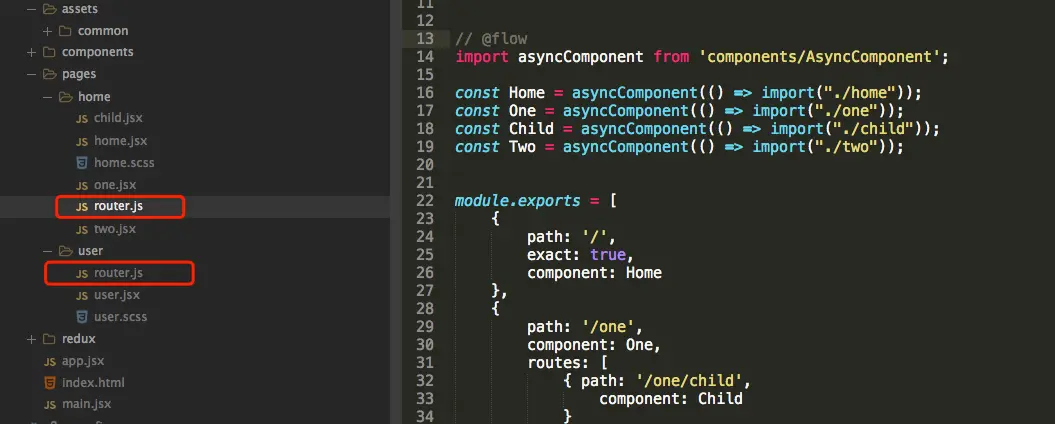Click the JS icon beside user.jsx
Image resolution: width=1055 pixels, height=424 pixels.
click(x=82, y=296)
